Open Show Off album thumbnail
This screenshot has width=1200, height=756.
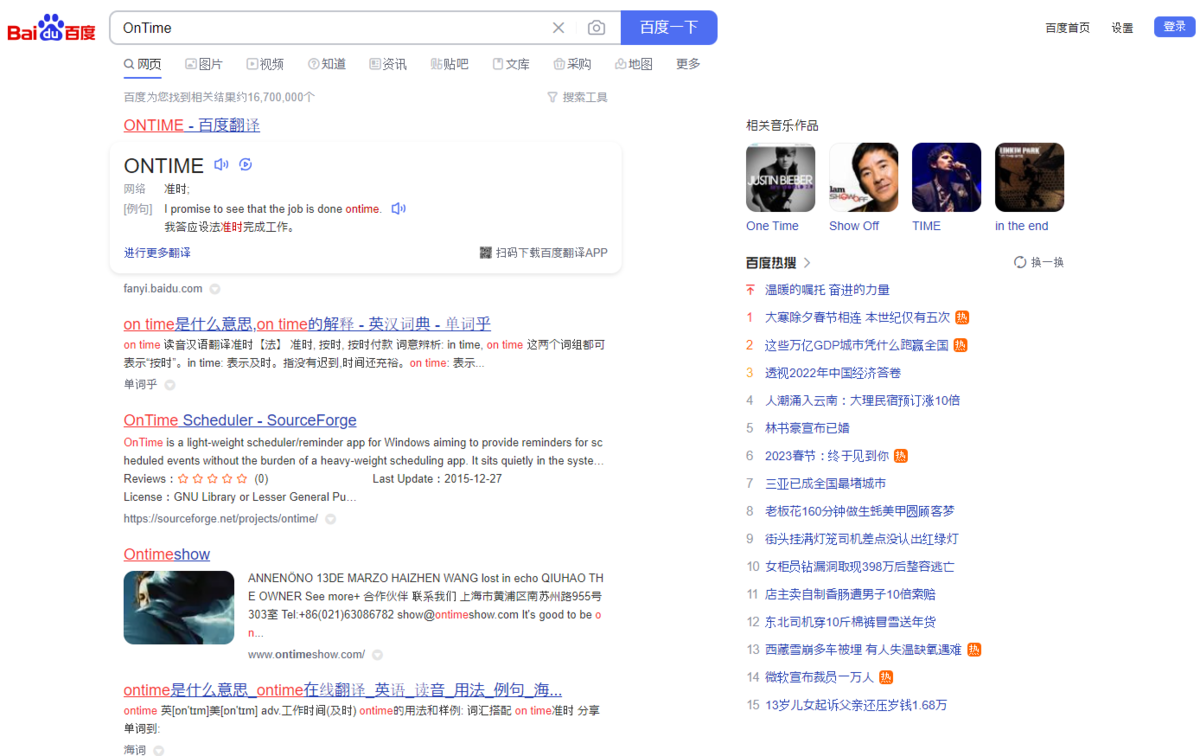tap(864, 177)
